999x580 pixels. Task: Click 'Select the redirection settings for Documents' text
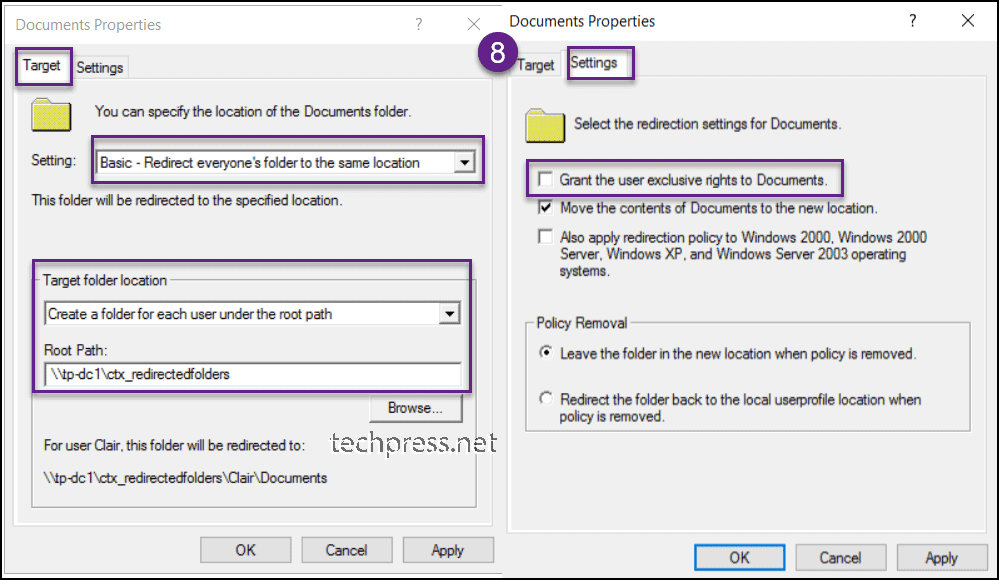[x=707, y=124]
